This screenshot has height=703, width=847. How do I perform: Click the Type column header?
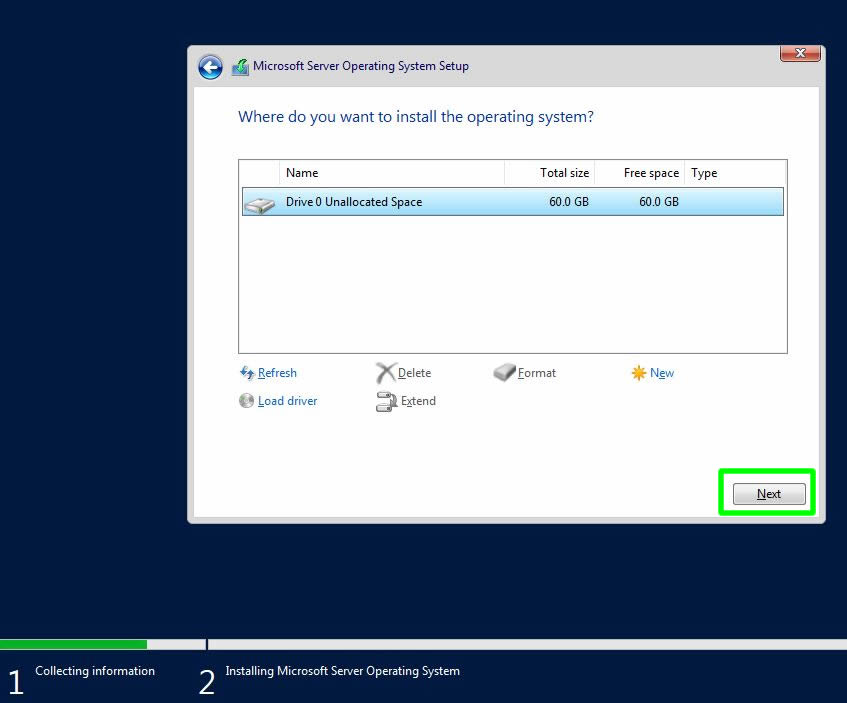(x=734, y=173)
